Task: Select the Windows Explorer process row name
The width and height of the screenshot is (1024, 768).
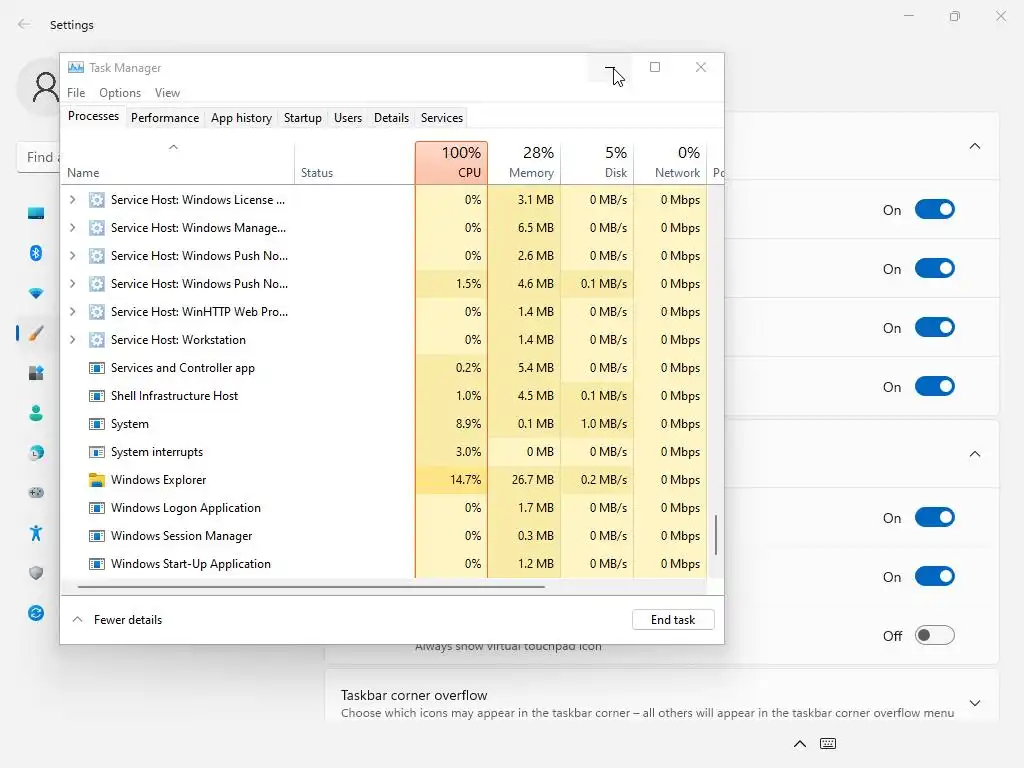Action: (159, 480)
